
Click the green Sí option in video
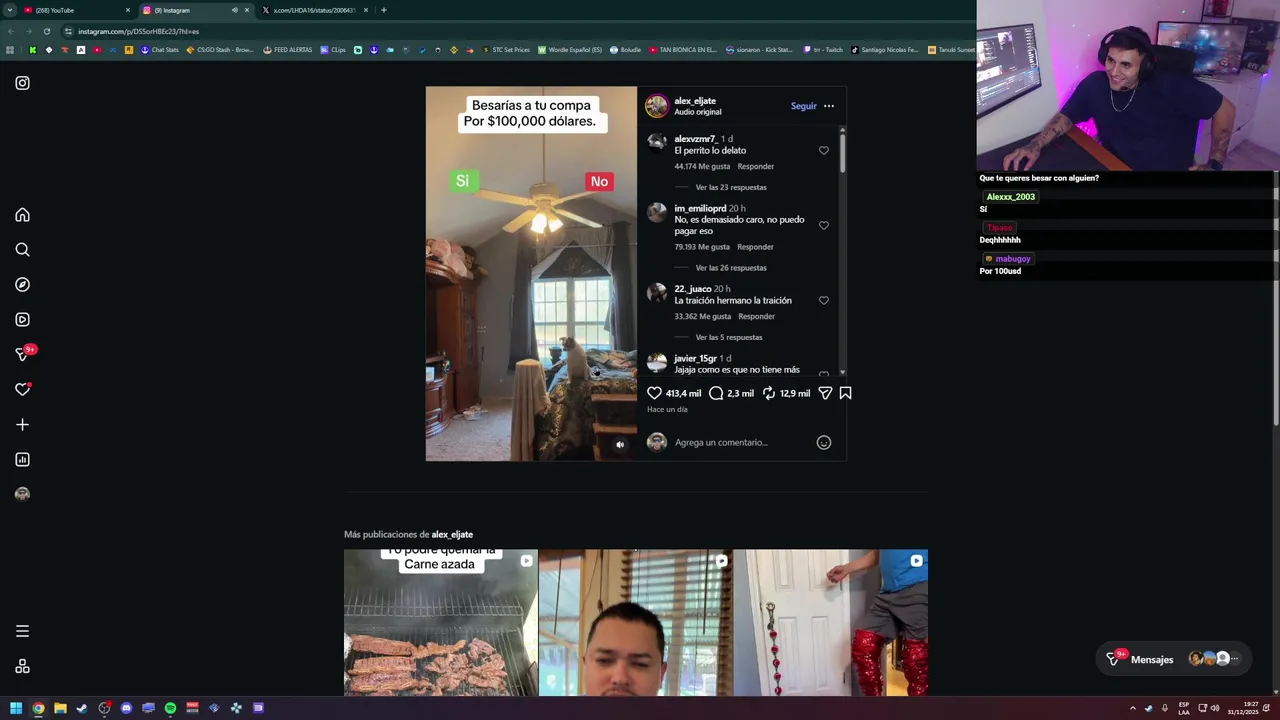pos(462,181)
